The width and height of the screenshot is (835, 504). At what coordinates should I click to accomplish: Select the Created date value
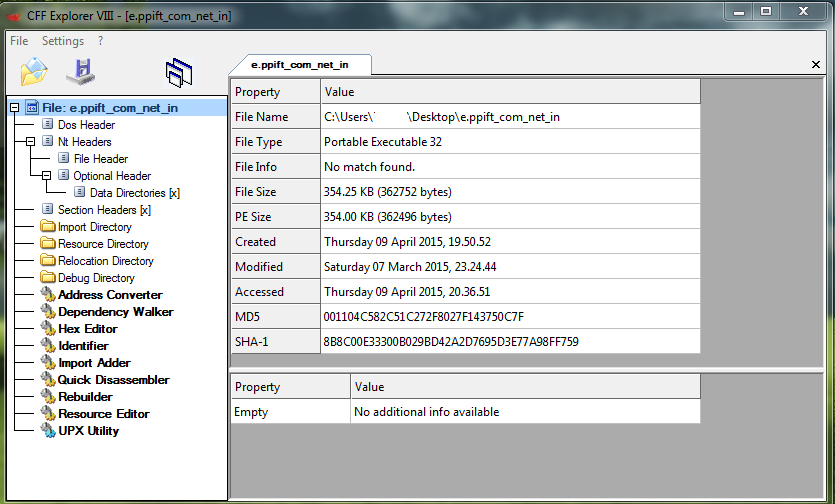coord(511,242)
